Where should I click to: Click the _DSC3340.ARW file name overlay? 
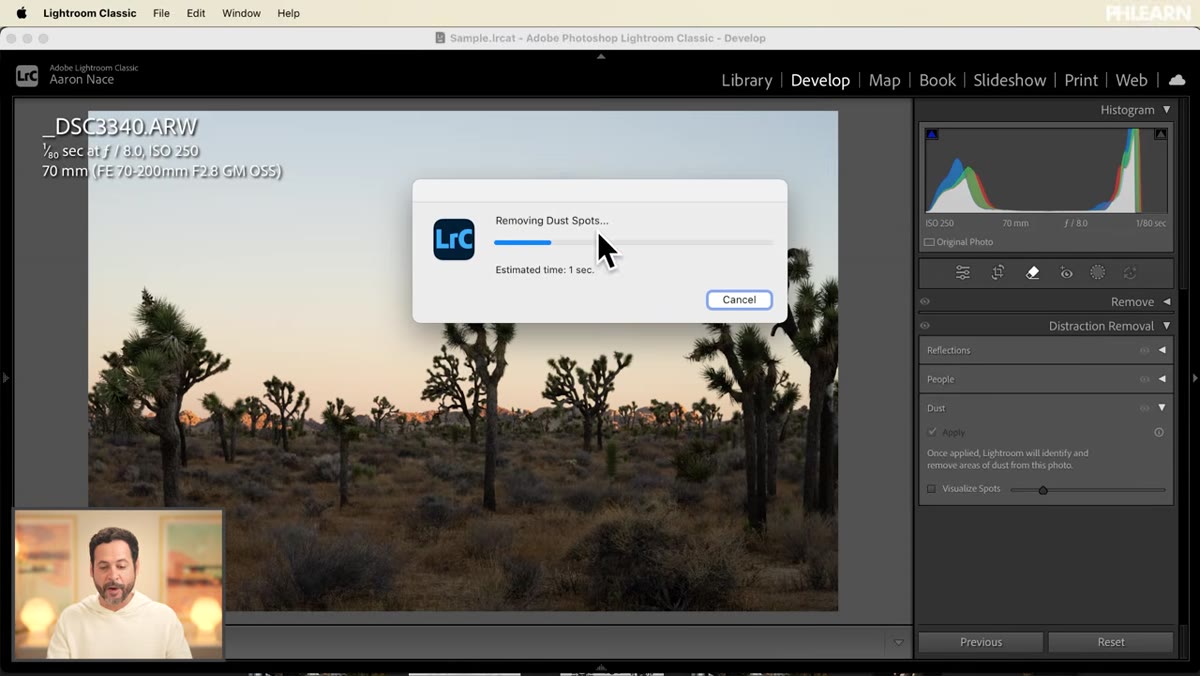pyautogui.click(x=120, y=127)
